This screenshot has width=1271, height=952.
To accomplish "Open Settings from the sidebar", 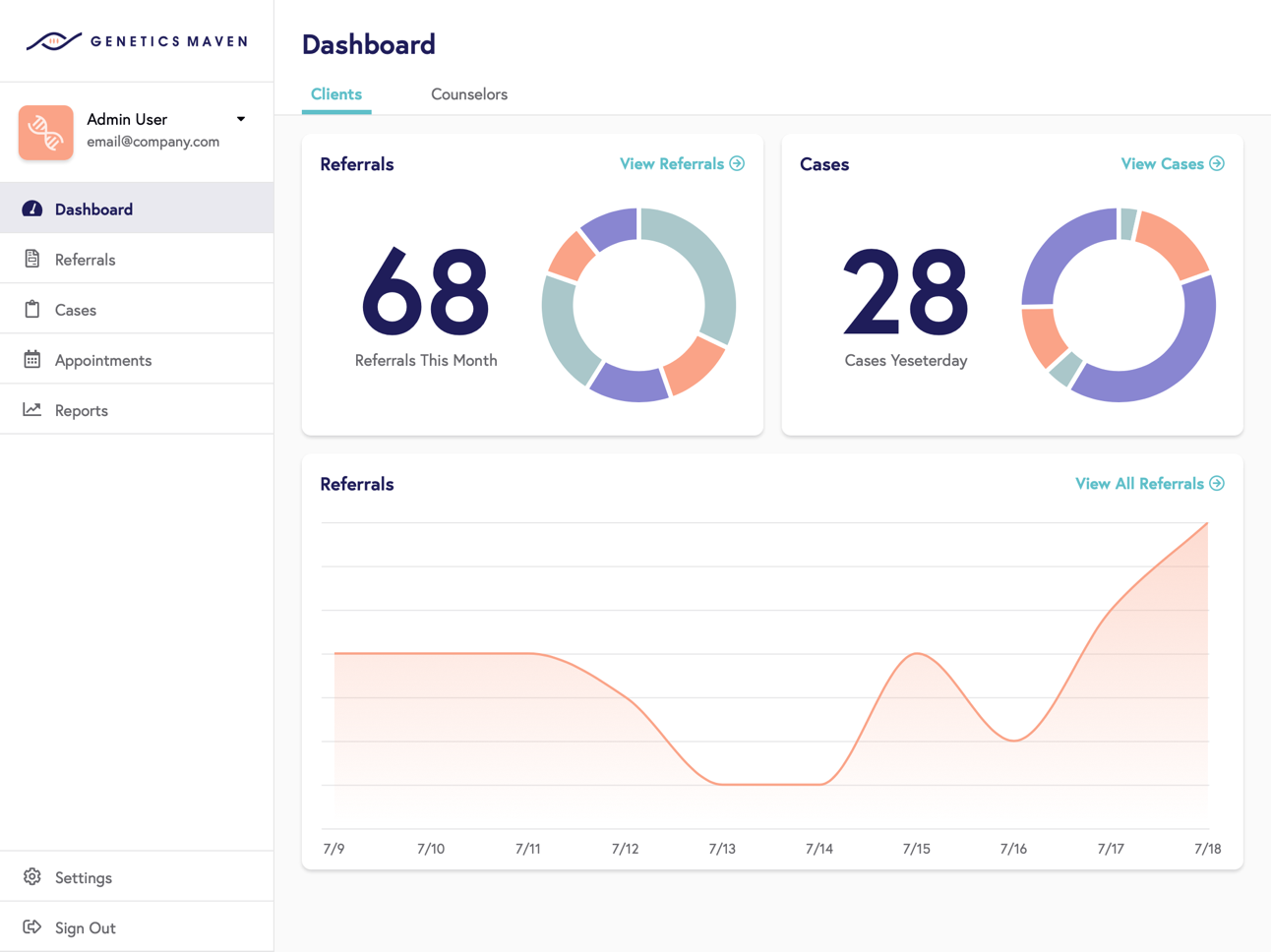I will pos(137,876).
